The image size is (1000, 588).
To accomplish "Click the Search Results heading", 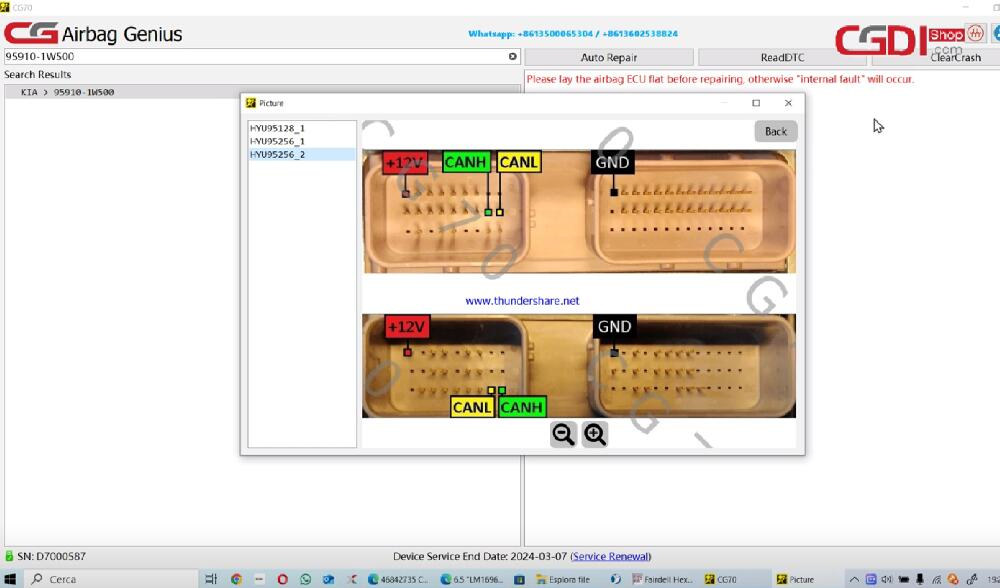I will click(x=38, y=75).
